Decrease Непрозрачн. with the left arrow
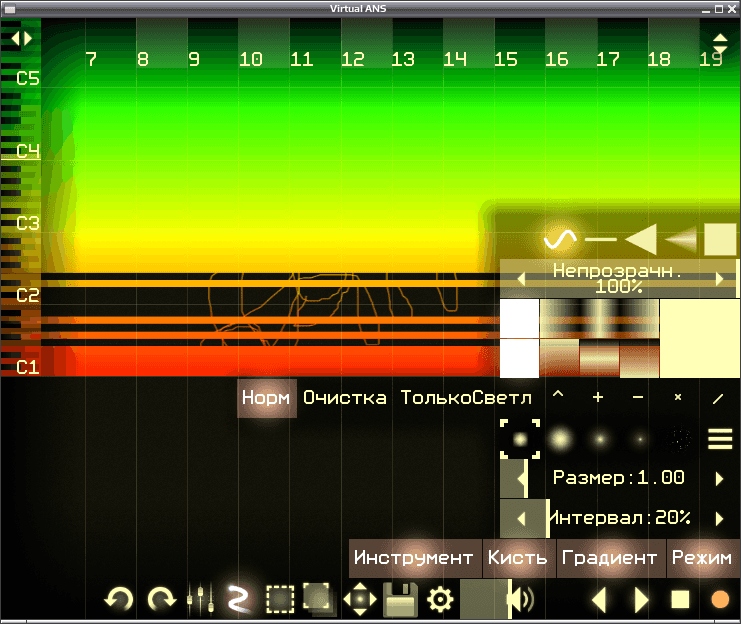The image size is (741, 624). coord(521,279)
